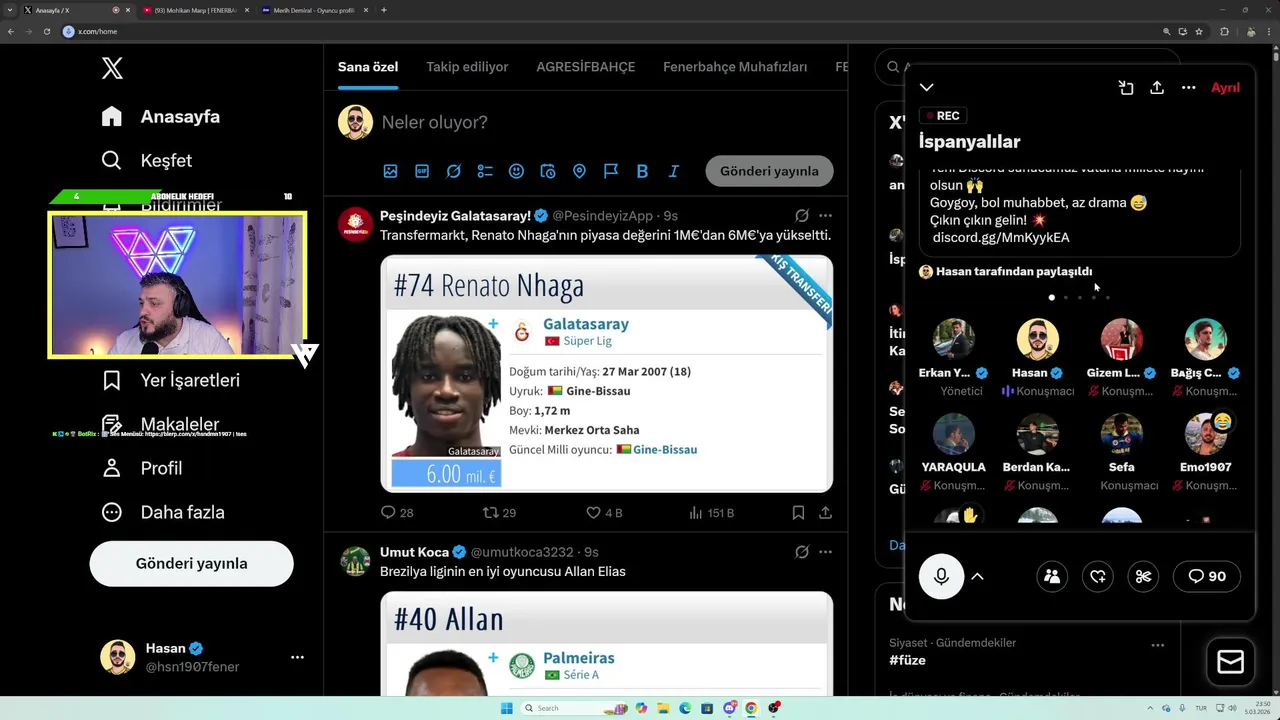Click the composer Gönderi yayınla button
The height and width of the screenshot is (720, 1280).
(x=769, y=171)
